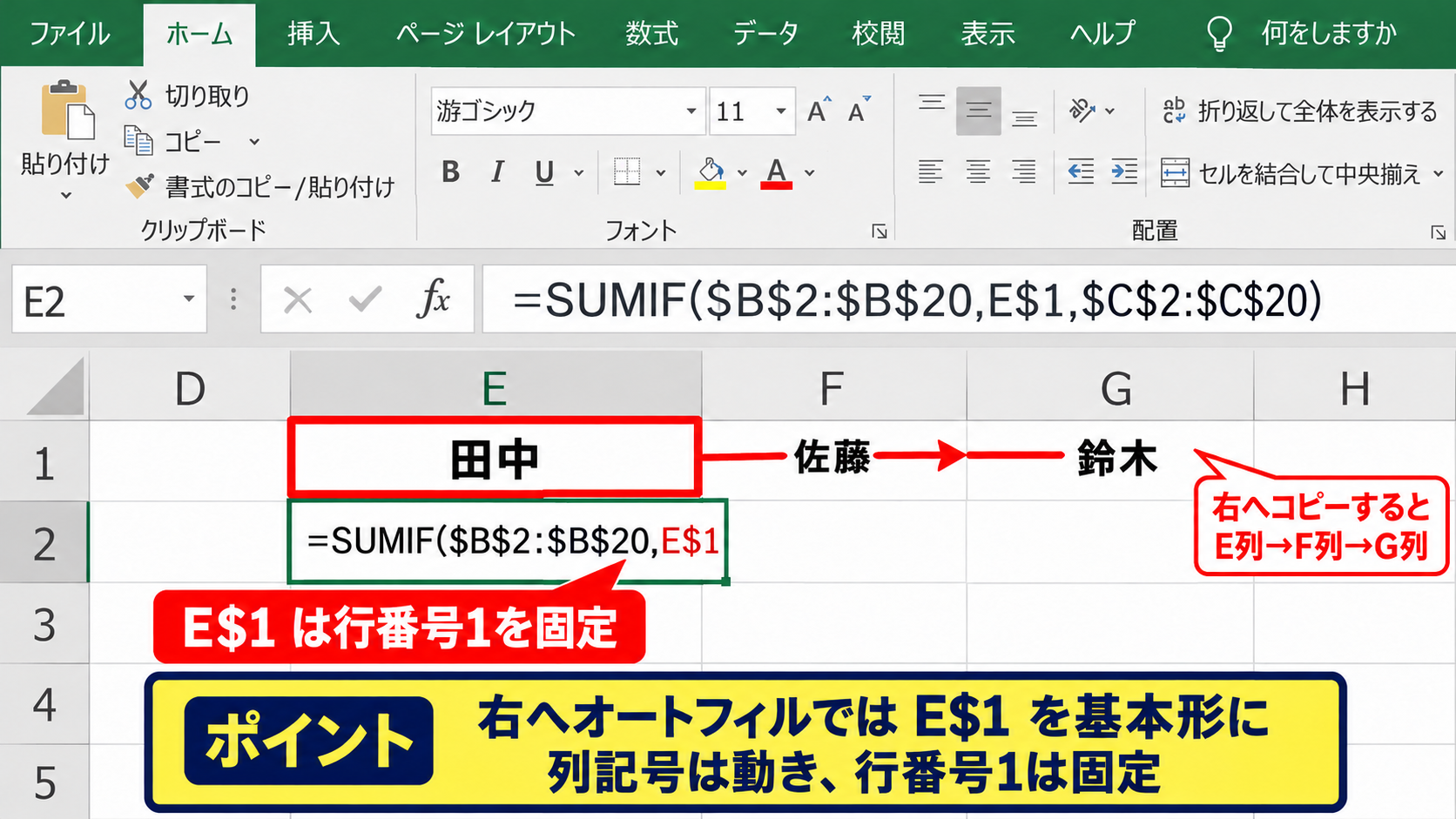Click the text orientation icon
Image resolution: width=1456 pixels, height=819 pixels.
coord(1082,111)
